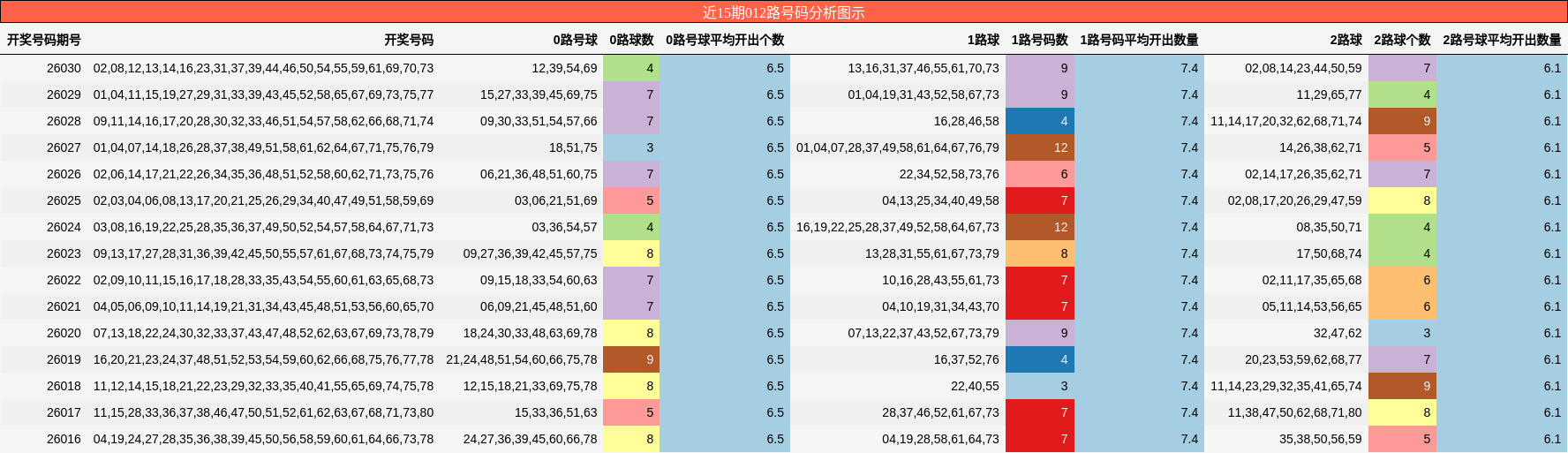This screenshot has width=1568, height=453.
Task: Select brown 0路球数 cell 9 in row 26019
Action: pyautogui.click(x=631, y=359)
